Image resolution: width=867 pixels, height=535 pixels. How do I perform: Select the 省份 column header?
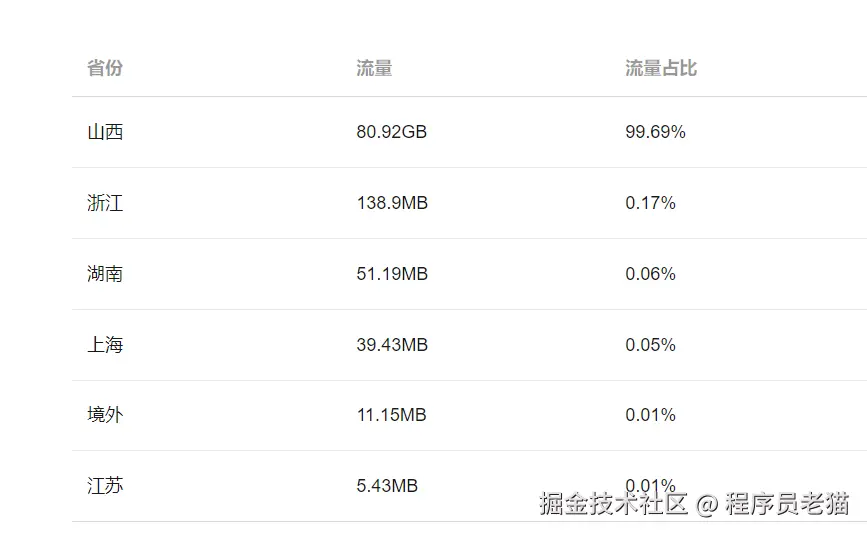pos(105,68)
